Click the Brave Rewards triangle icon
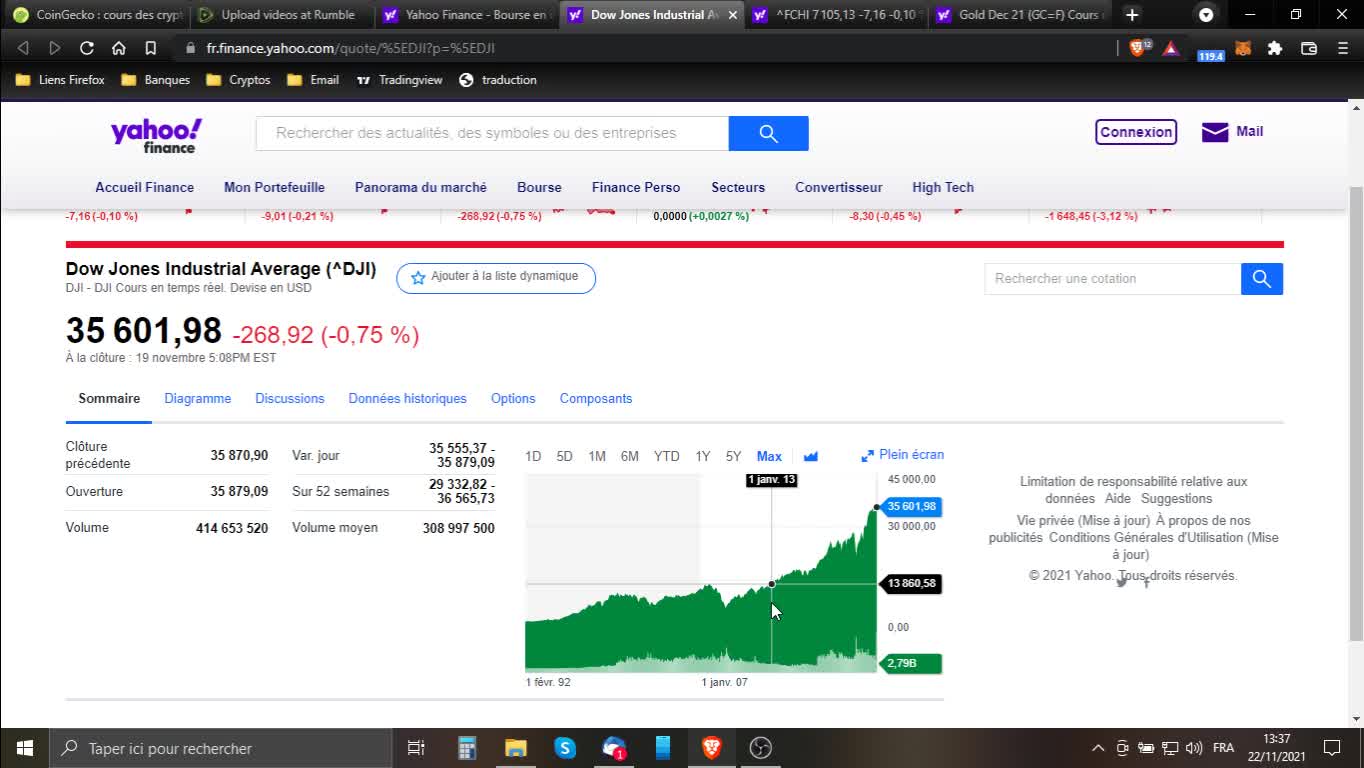Viewport: 1364px width, 768px height. [1171, 48]
